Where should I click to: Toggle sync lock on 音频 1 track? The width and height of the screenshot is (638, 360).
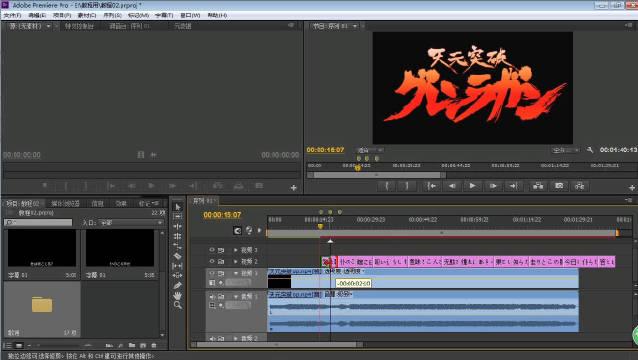[221, 297]
